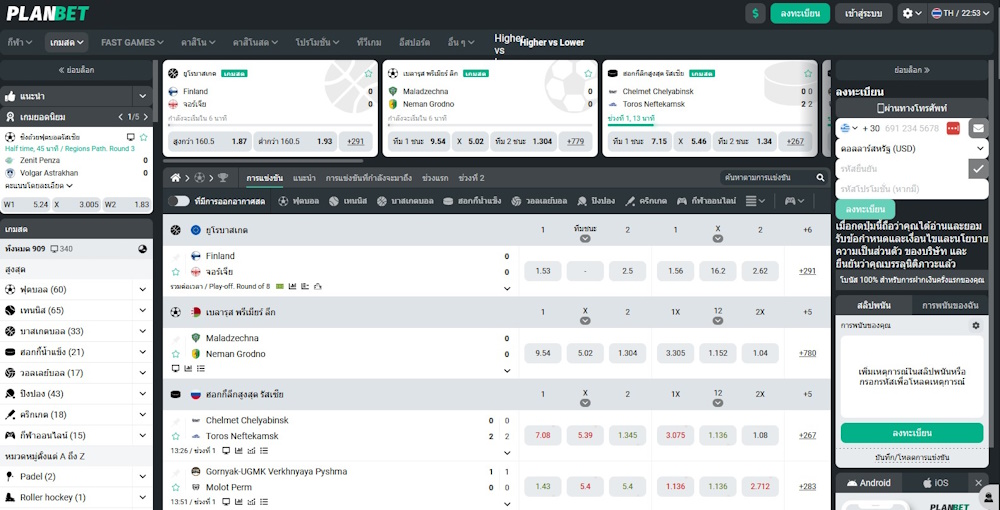Open bet slip settings gear
The image size is (1000, 510).
coord(975,325)
